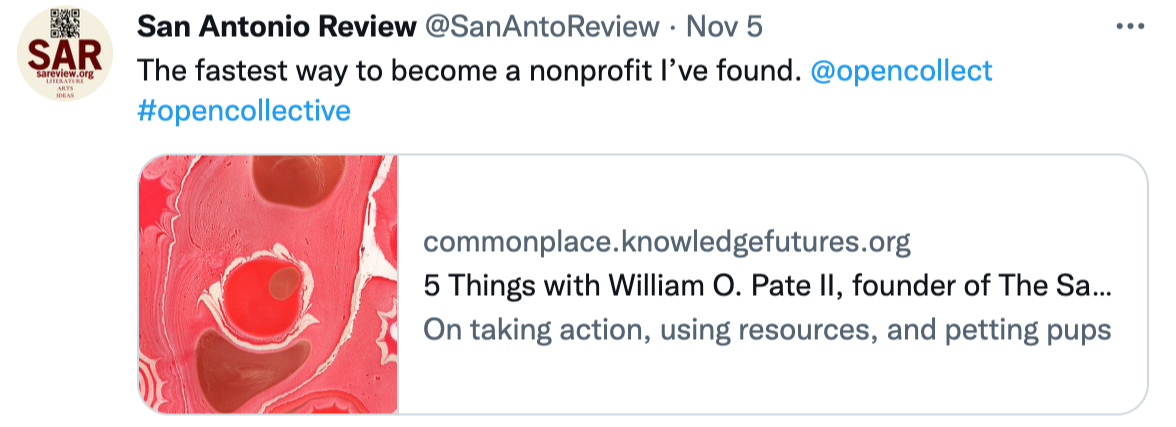Open the red marbled card thumbnail
Screen dimensions: 1176x427
268,284
